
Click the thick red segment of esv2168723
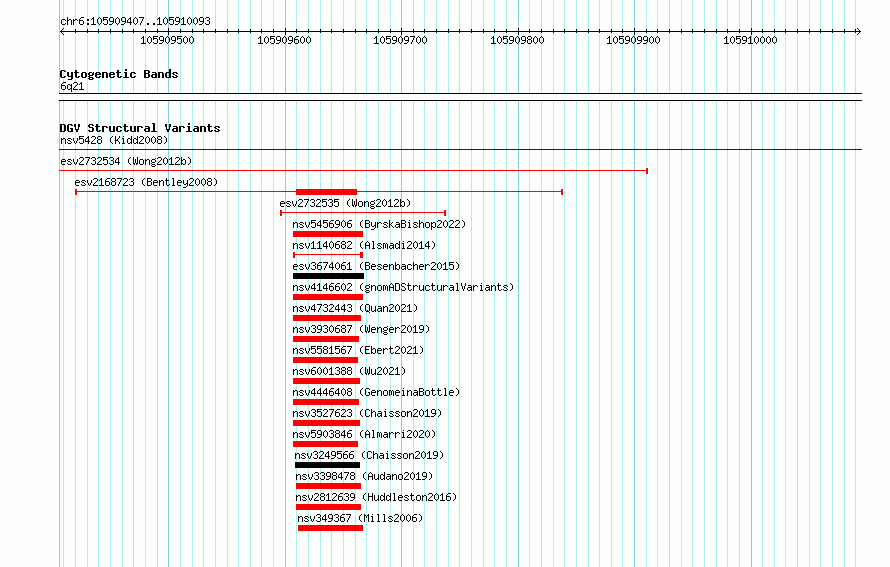point(326,192)
